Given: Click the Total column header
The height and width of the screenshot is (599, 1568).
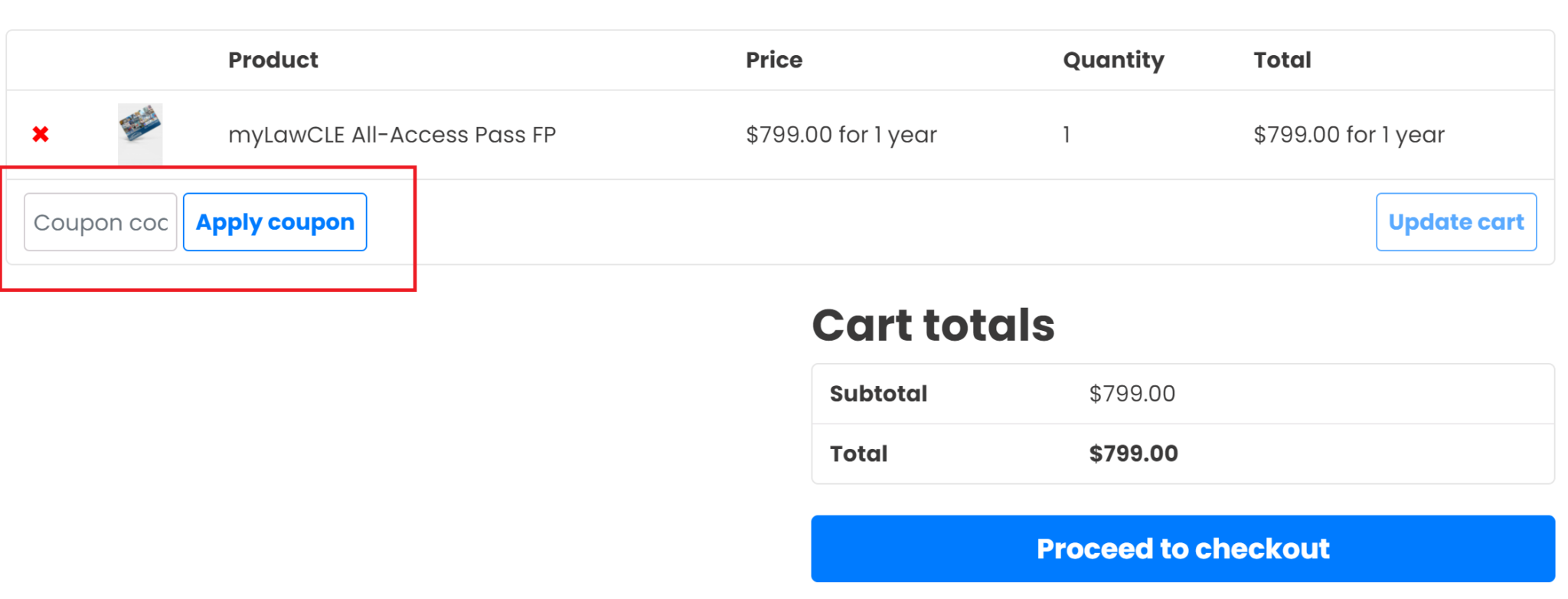Looking at the screenshot, I should point(1282,60).
